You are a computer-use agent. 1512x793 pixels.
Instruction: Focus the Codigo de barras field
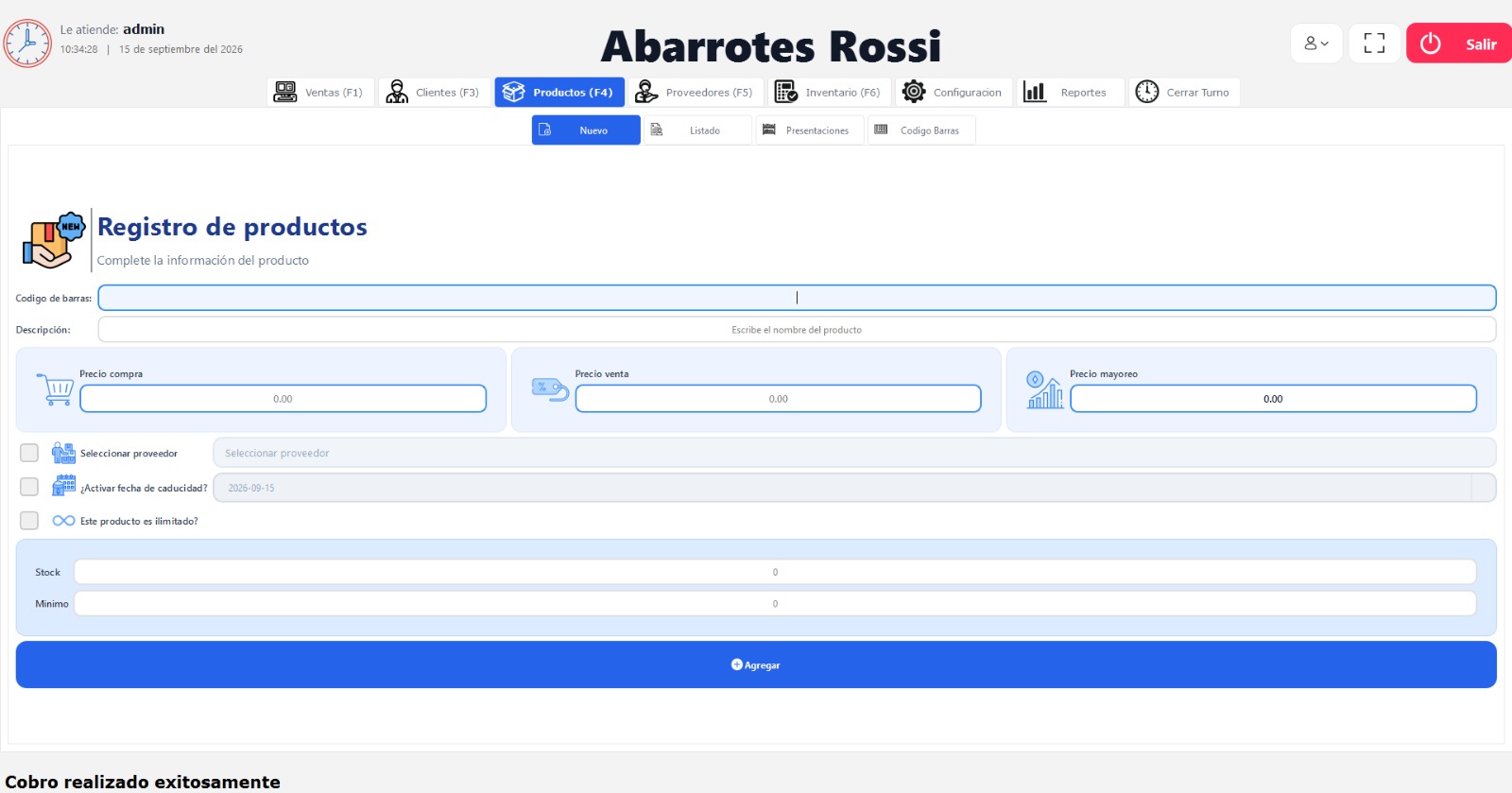click(797, 298)
